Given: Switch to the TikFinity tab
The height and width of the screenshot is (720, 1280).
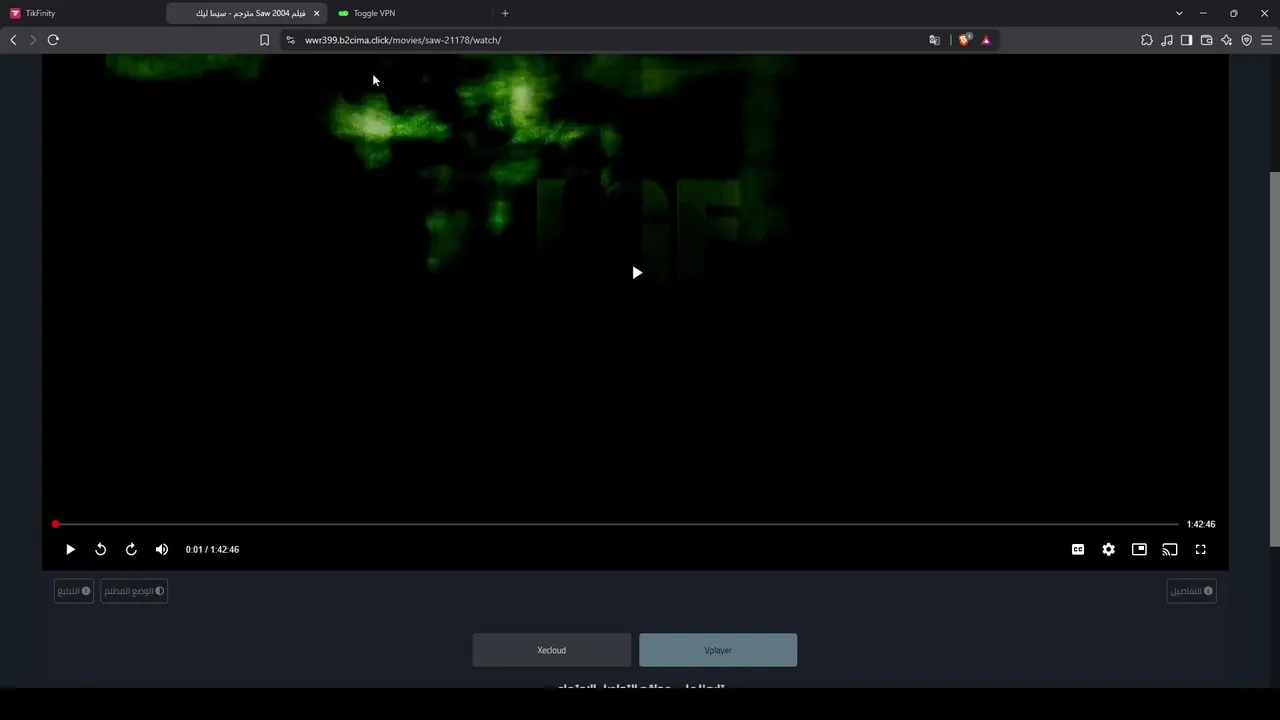Looking at the screenshot, I should (x=82, y=13).
